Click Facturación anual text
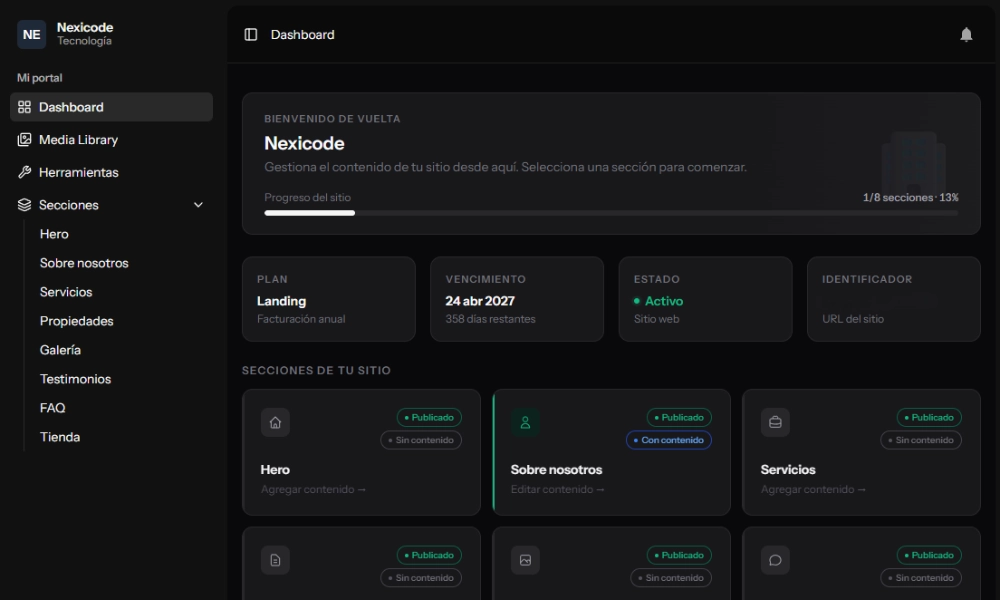Image resolution: width=1000 pixels, height=600 pixels. (x=301, y=319)
